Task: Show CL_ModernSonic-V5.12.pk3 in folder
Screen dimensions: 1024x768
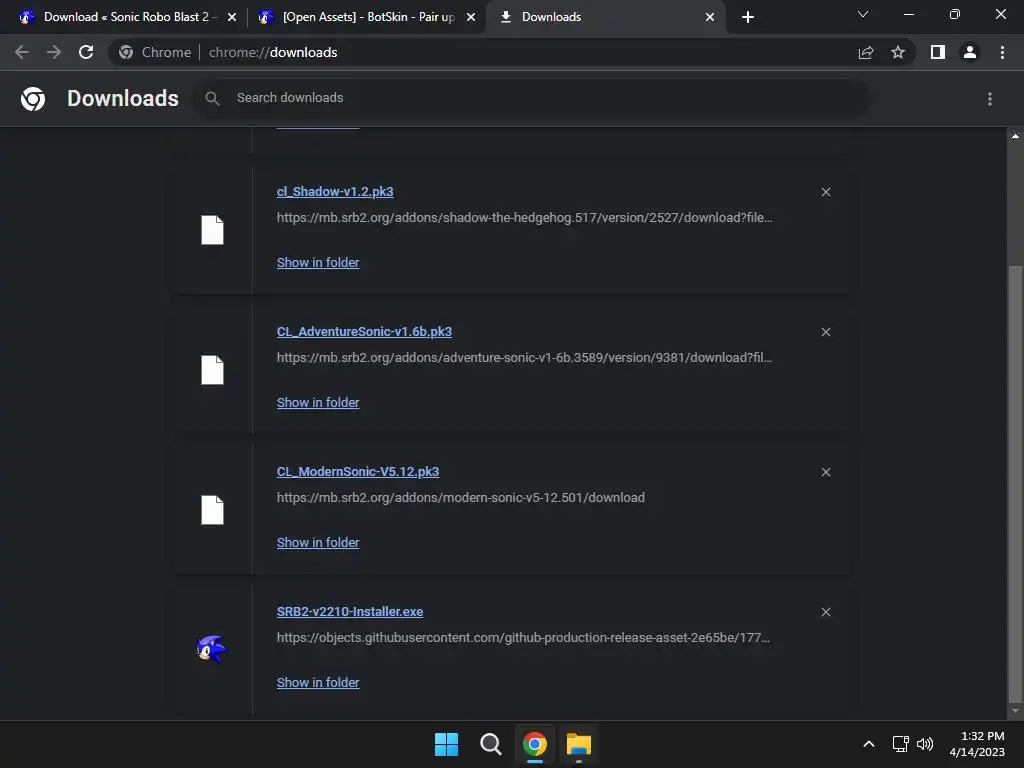Action: (x=318, y=543)
